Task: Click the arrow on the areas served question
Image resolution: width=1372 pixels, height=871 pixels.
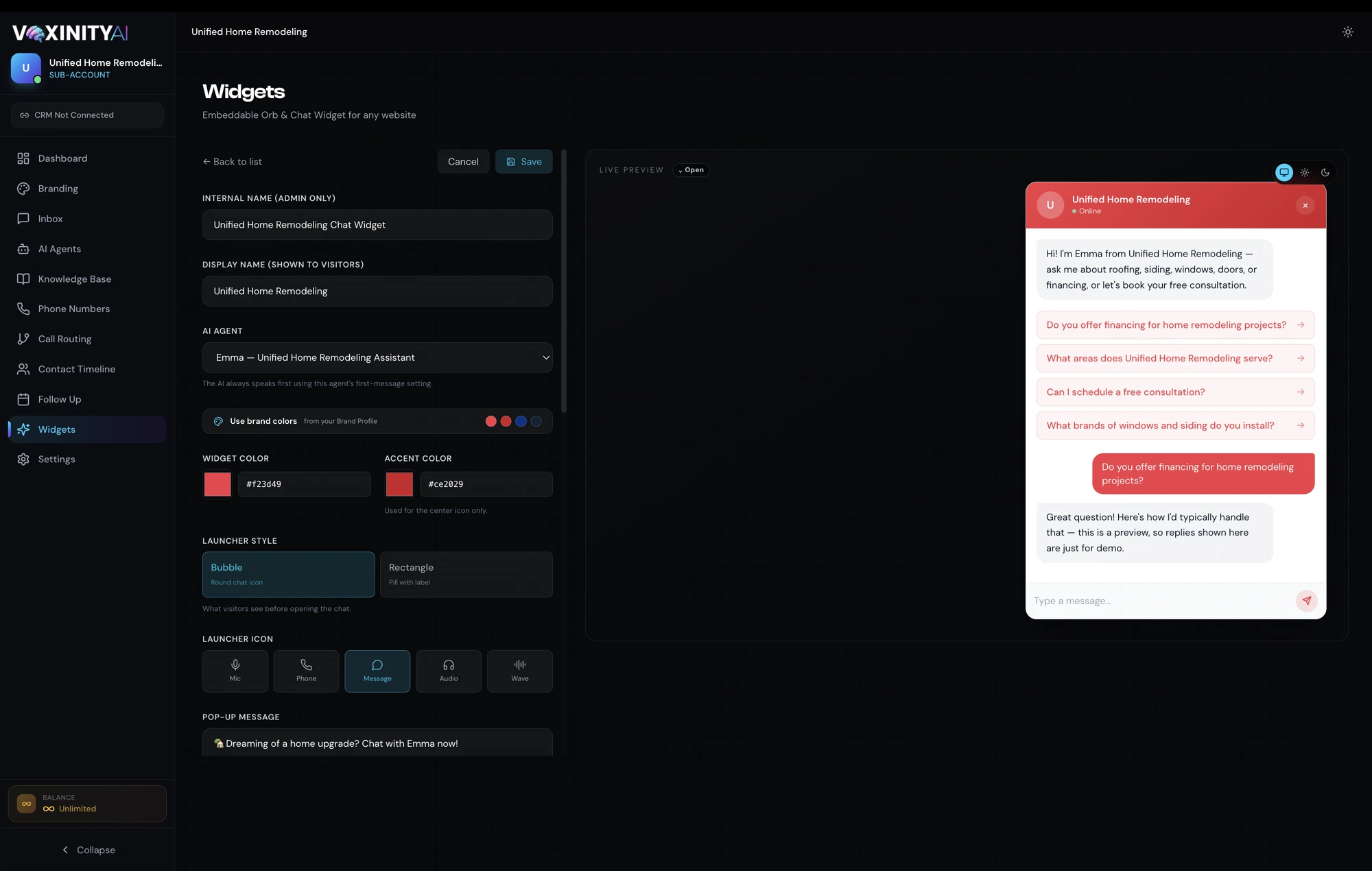Action: coord(1300,358)
